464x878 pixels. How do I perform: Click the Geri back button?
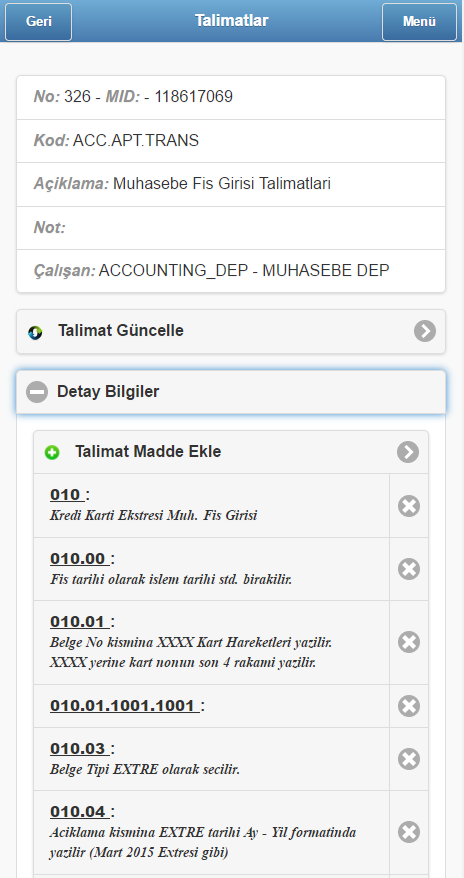click(x=39, y=22)
